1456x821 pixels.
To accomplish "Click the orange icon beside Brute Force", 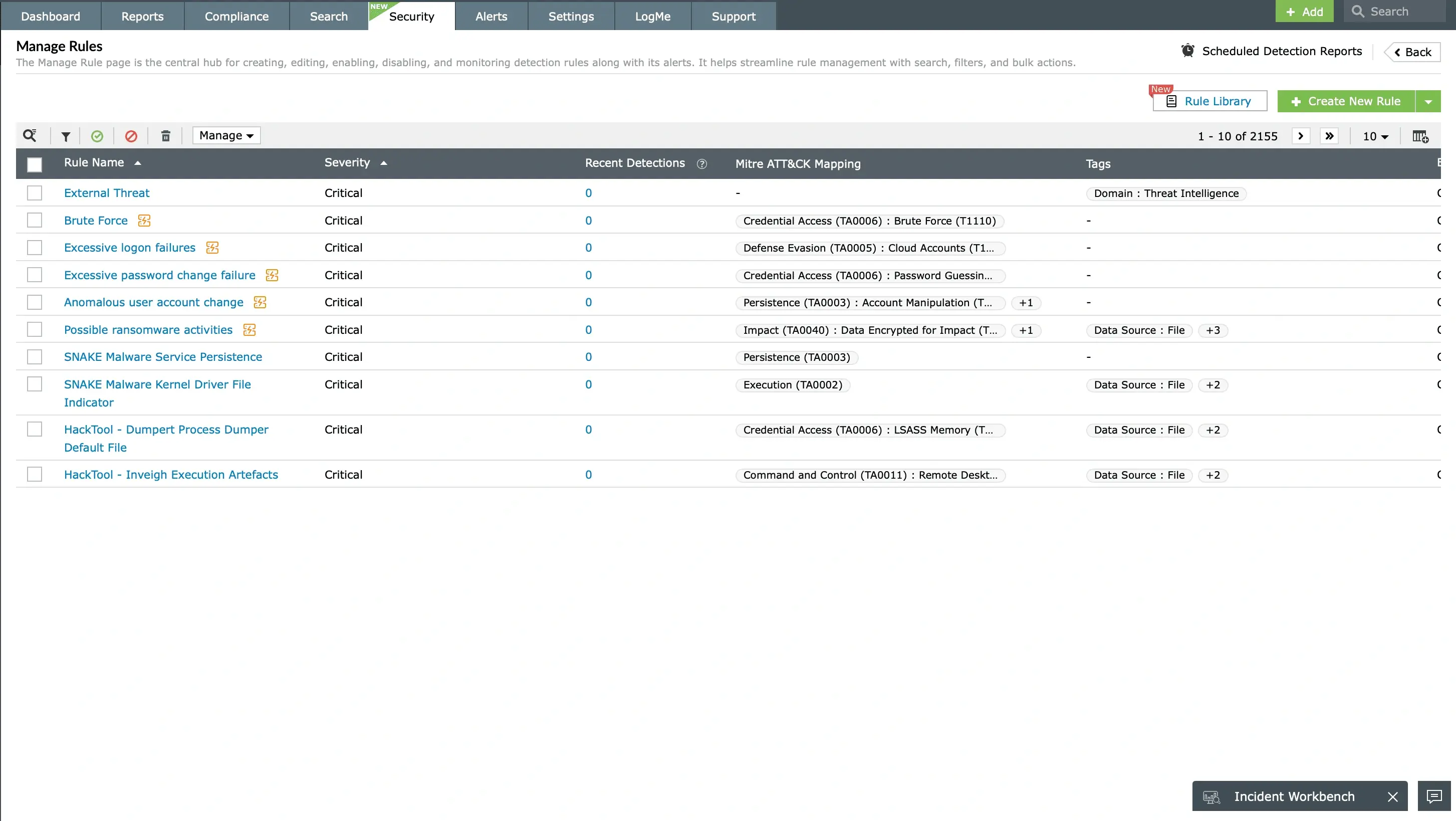I will coord(144,221).
